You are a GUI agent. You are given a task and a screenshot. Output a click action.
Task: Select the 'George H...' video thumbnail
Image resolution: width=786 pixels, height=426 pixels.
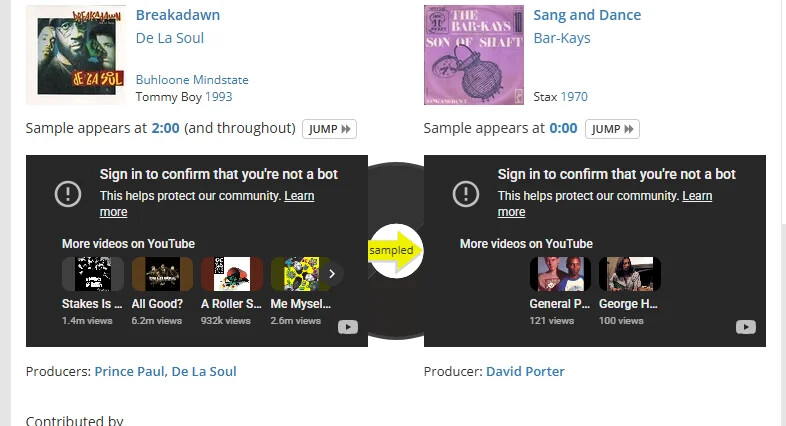[x=629, y=274]
